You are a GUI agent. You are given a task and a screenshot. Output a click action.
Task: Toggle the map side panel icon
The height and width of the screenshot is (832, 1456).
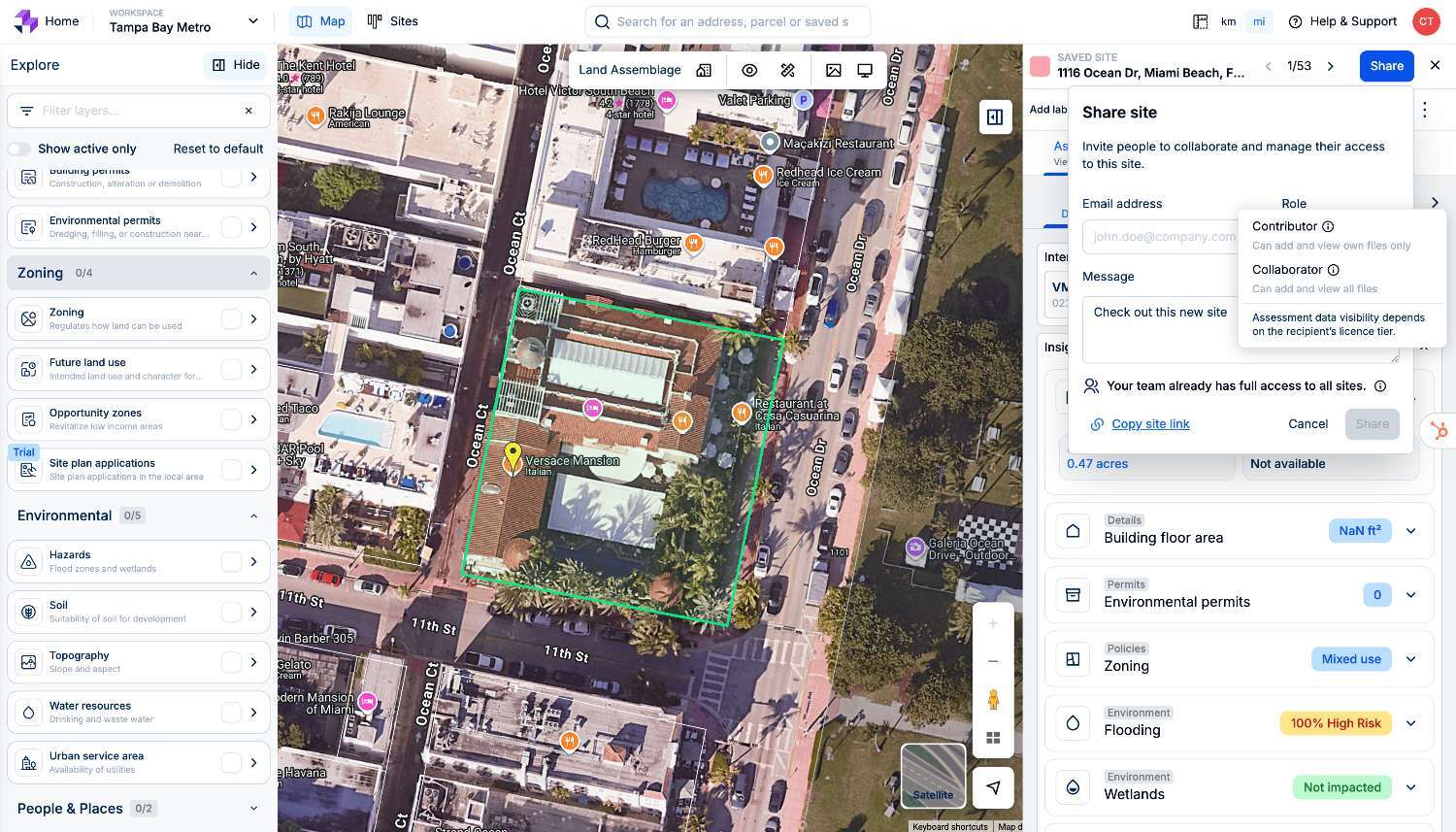(995, 117)
